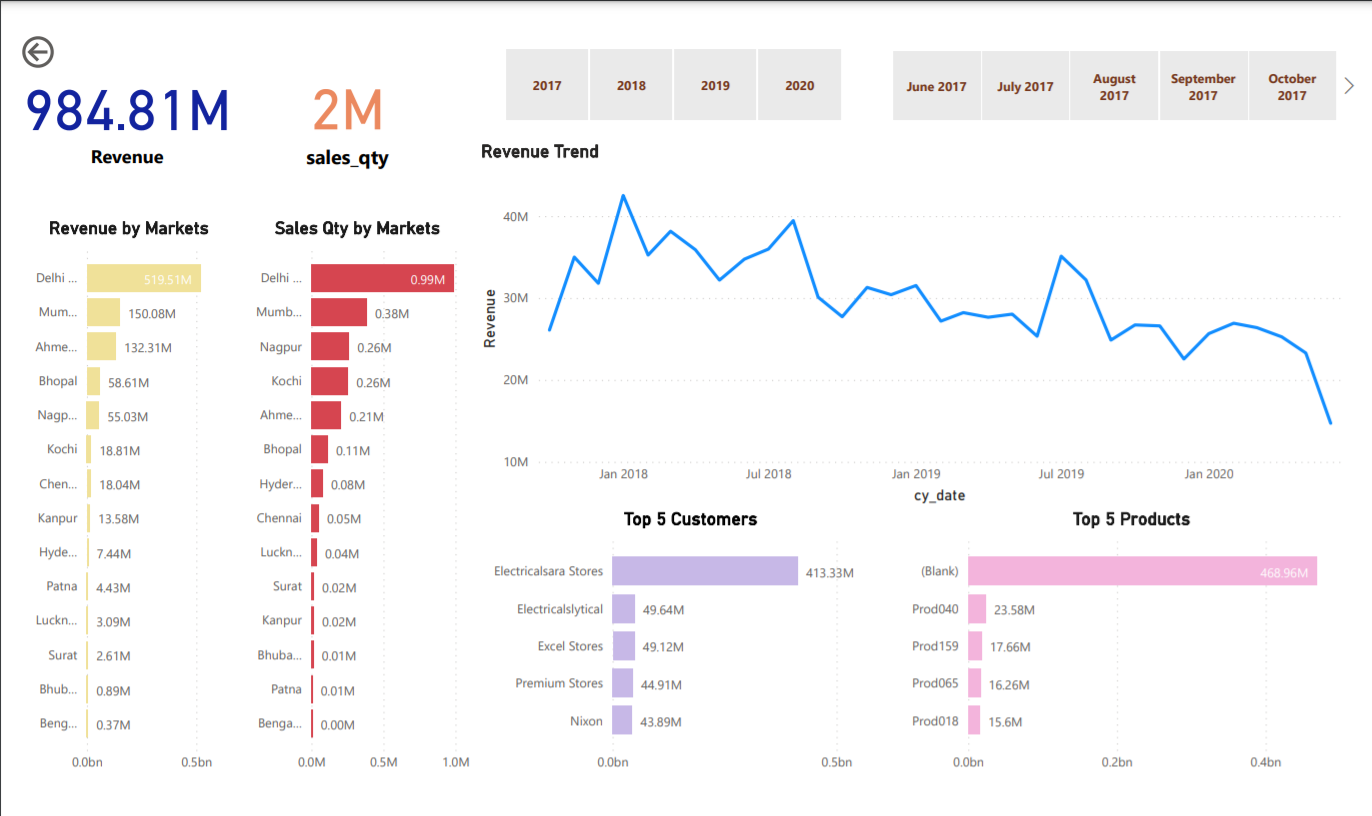Viewport: 1372px width, 816px height.
Task: Click the Revenue Trend chart title
Action: (x=540, y=152)
